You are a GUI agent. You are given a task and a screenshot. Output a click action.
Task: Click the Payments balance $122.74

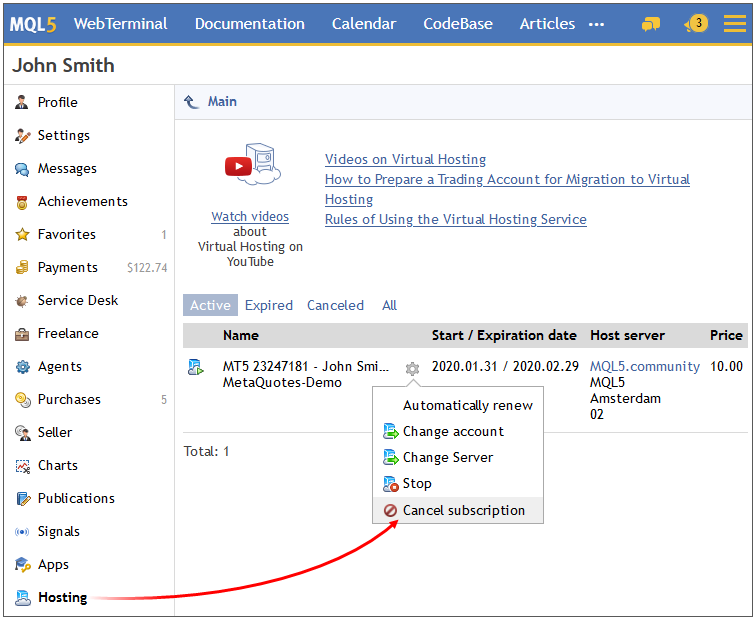click(x=147, y=268)
